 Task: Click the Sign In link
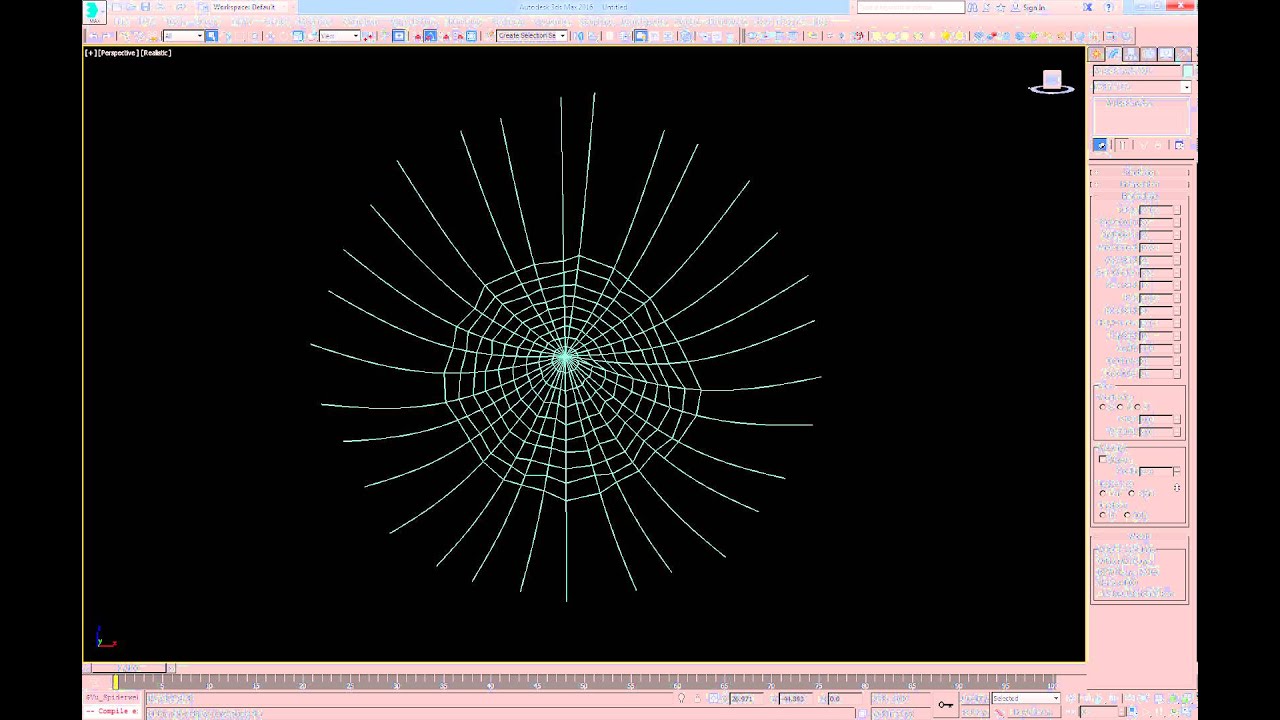[x=1033, y=7]
